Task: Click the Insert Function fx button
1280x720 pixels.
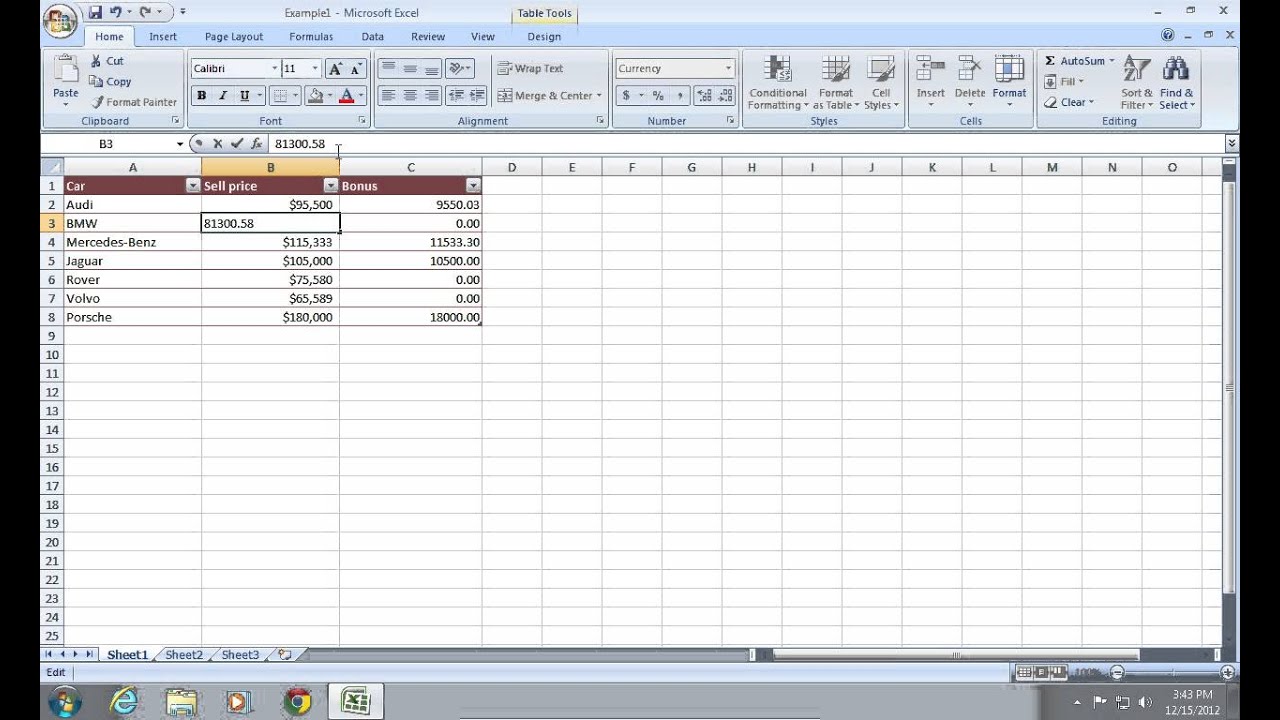Action: pyautogui.click(x=256, y=144)
